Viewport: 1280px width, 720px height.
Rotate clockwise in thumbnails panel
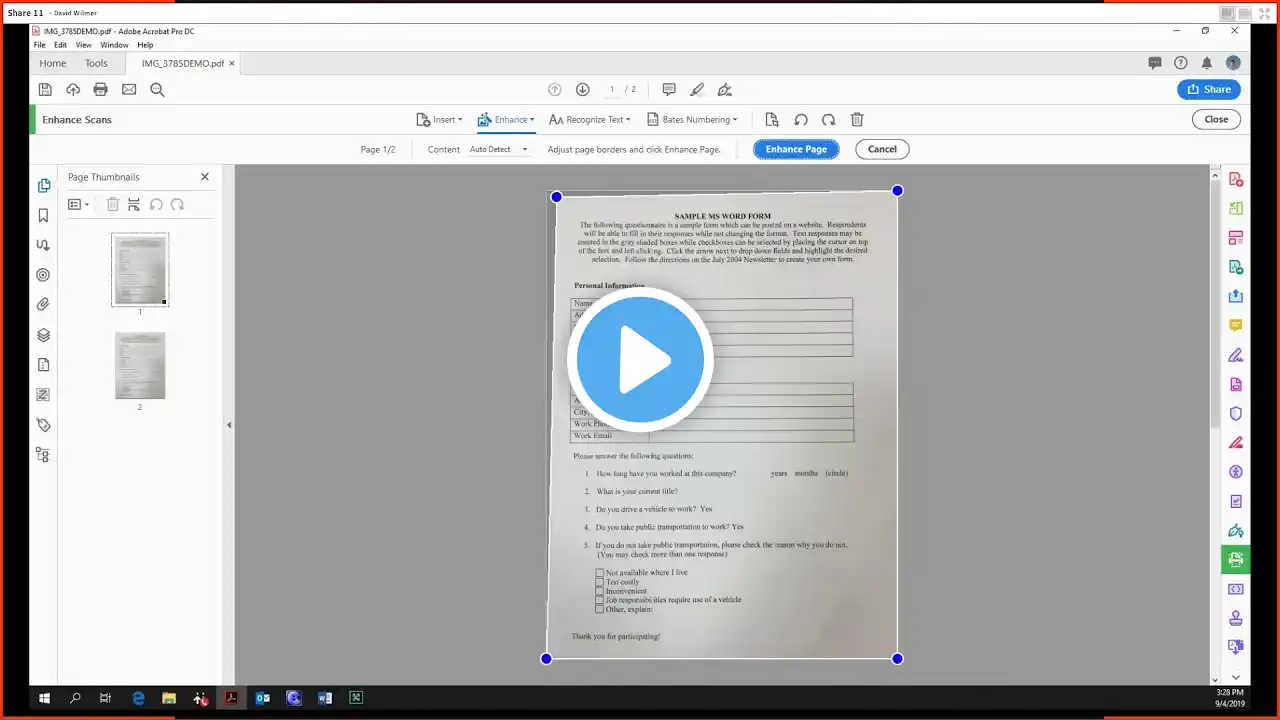point(177,204)
